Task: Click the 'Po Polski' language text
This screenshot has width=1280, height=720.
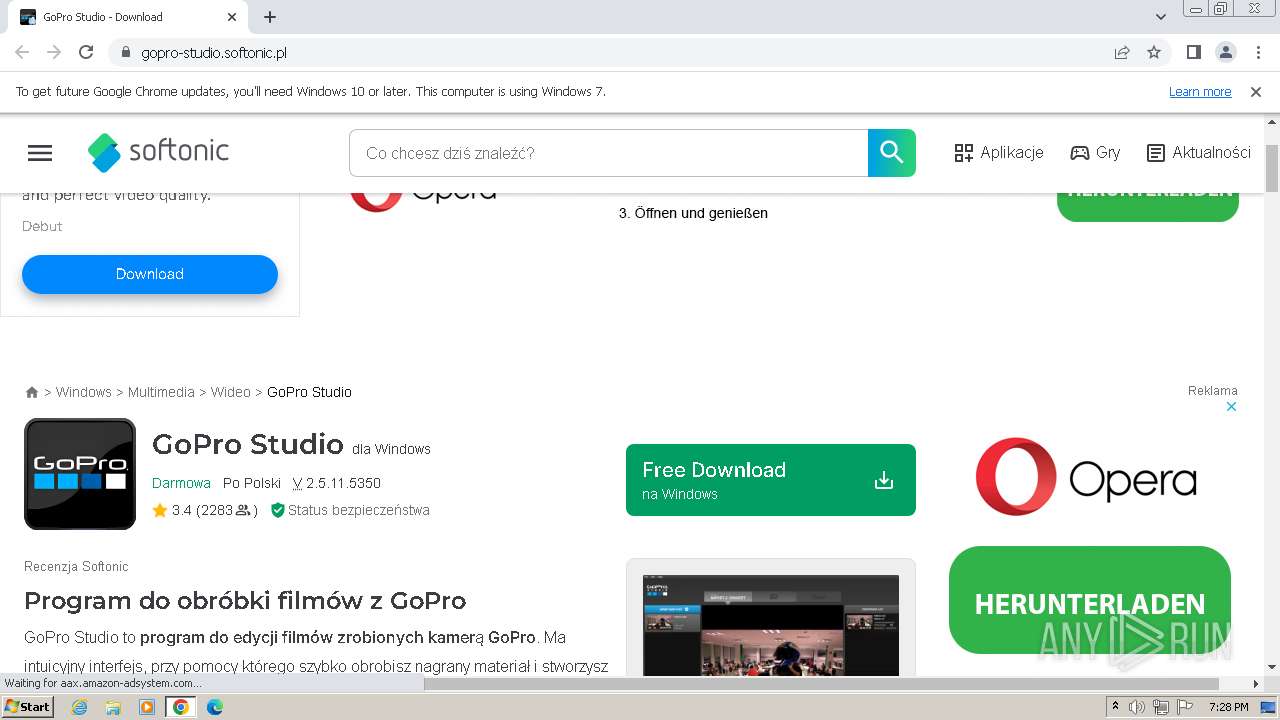Action: pos(252,483)
